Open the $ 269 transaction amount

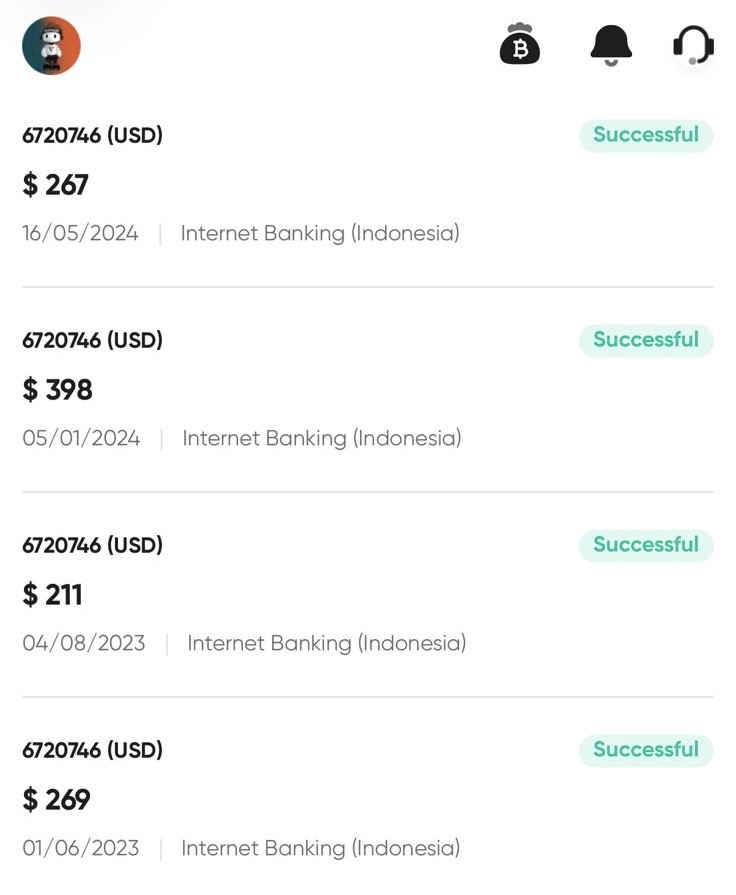point(57,800)
